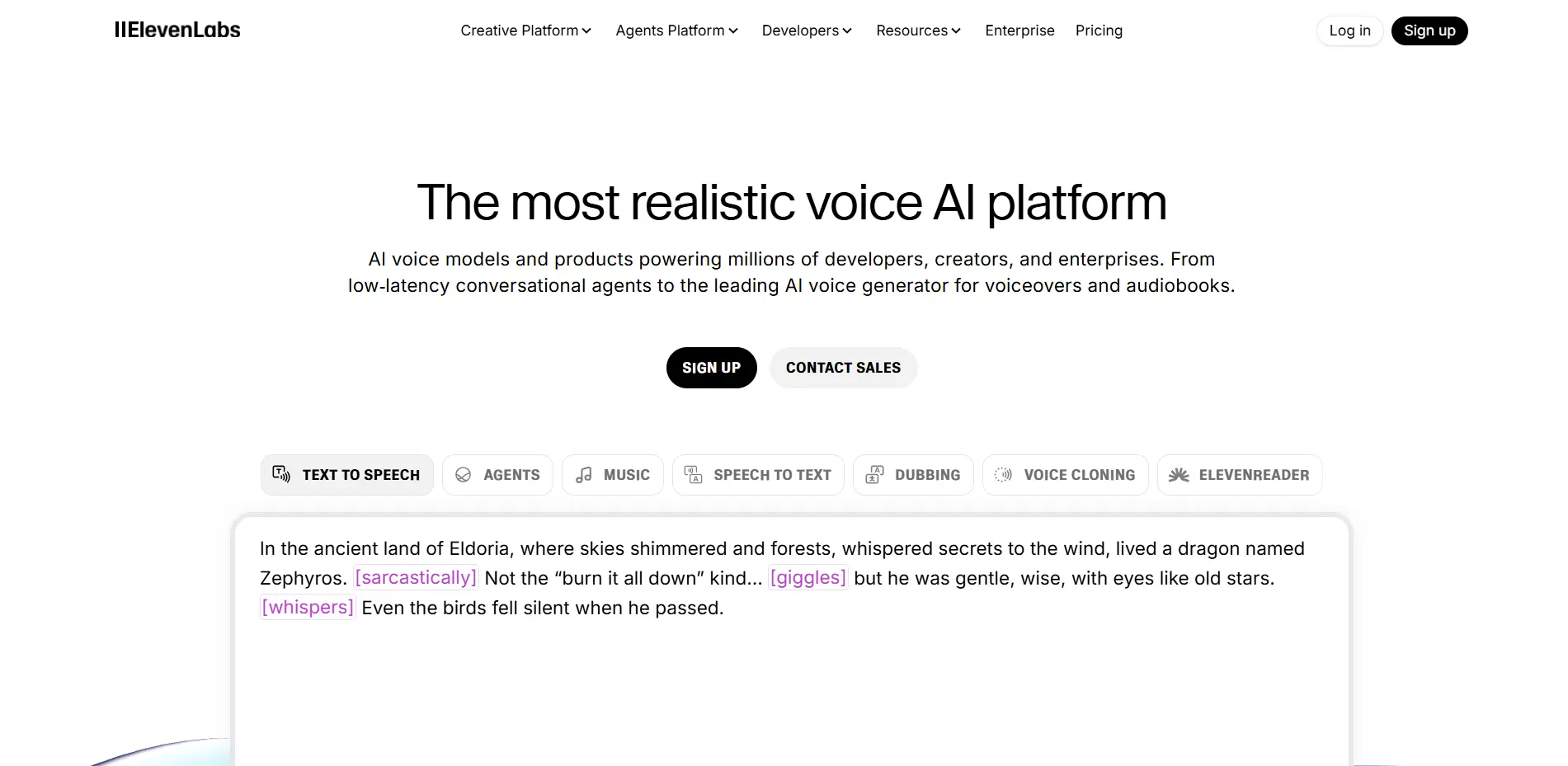Click the Log in link
The image size is (1568, 766).
click(1349, 31)
